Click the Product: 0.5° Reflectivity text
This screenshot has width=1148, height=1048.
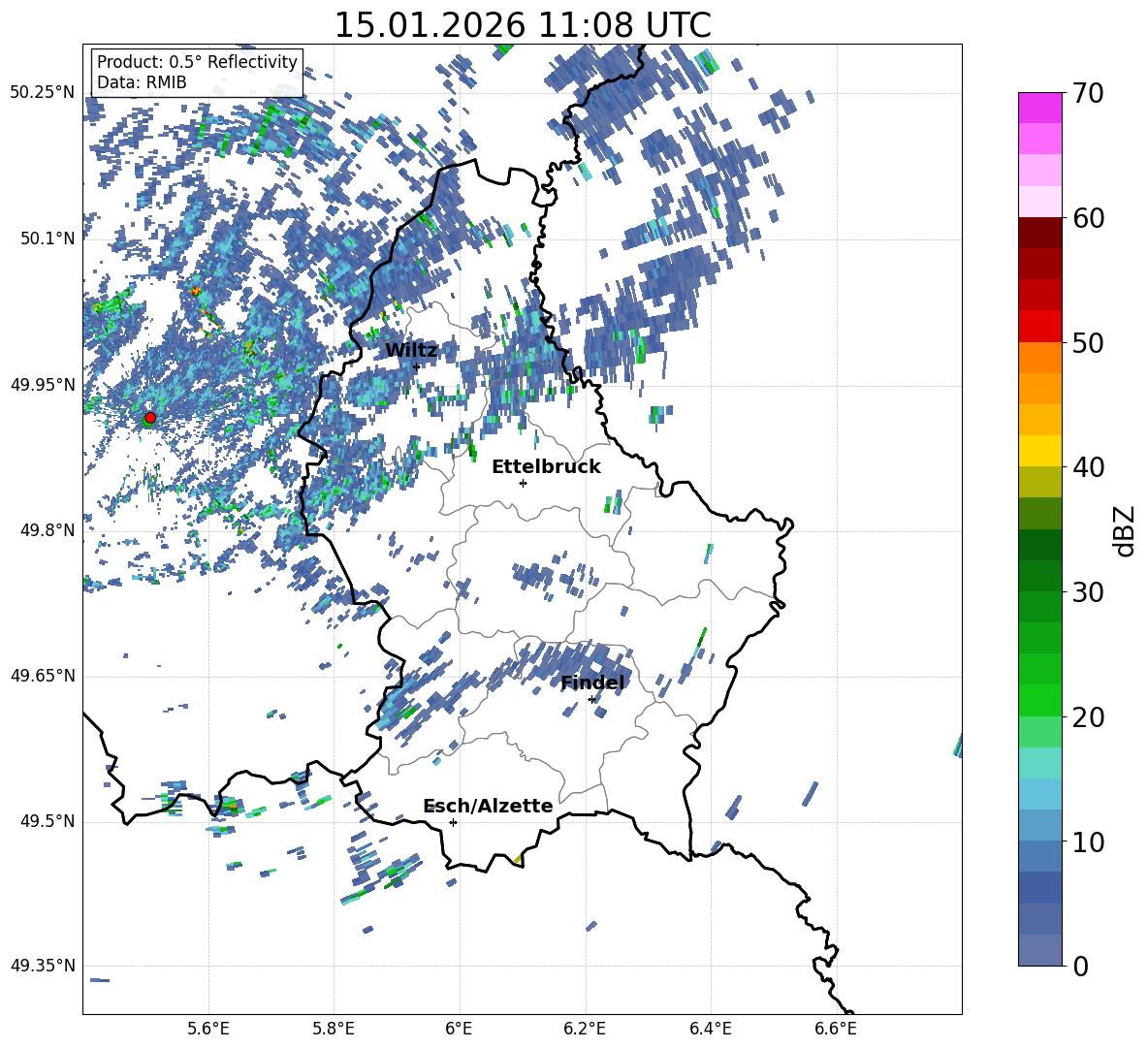(x=197, y=62)
